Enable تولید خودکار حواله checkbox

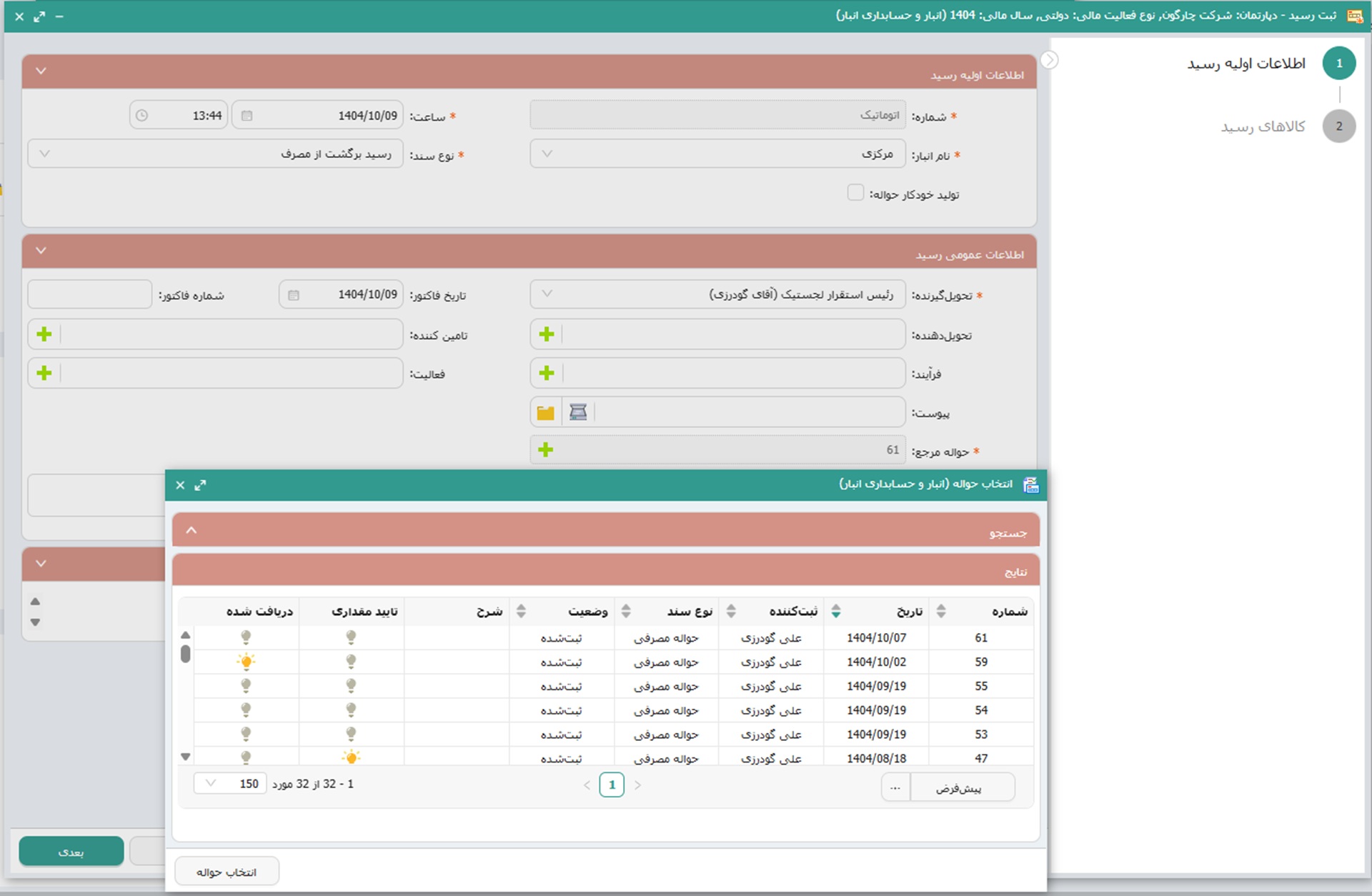pos(855,193)
